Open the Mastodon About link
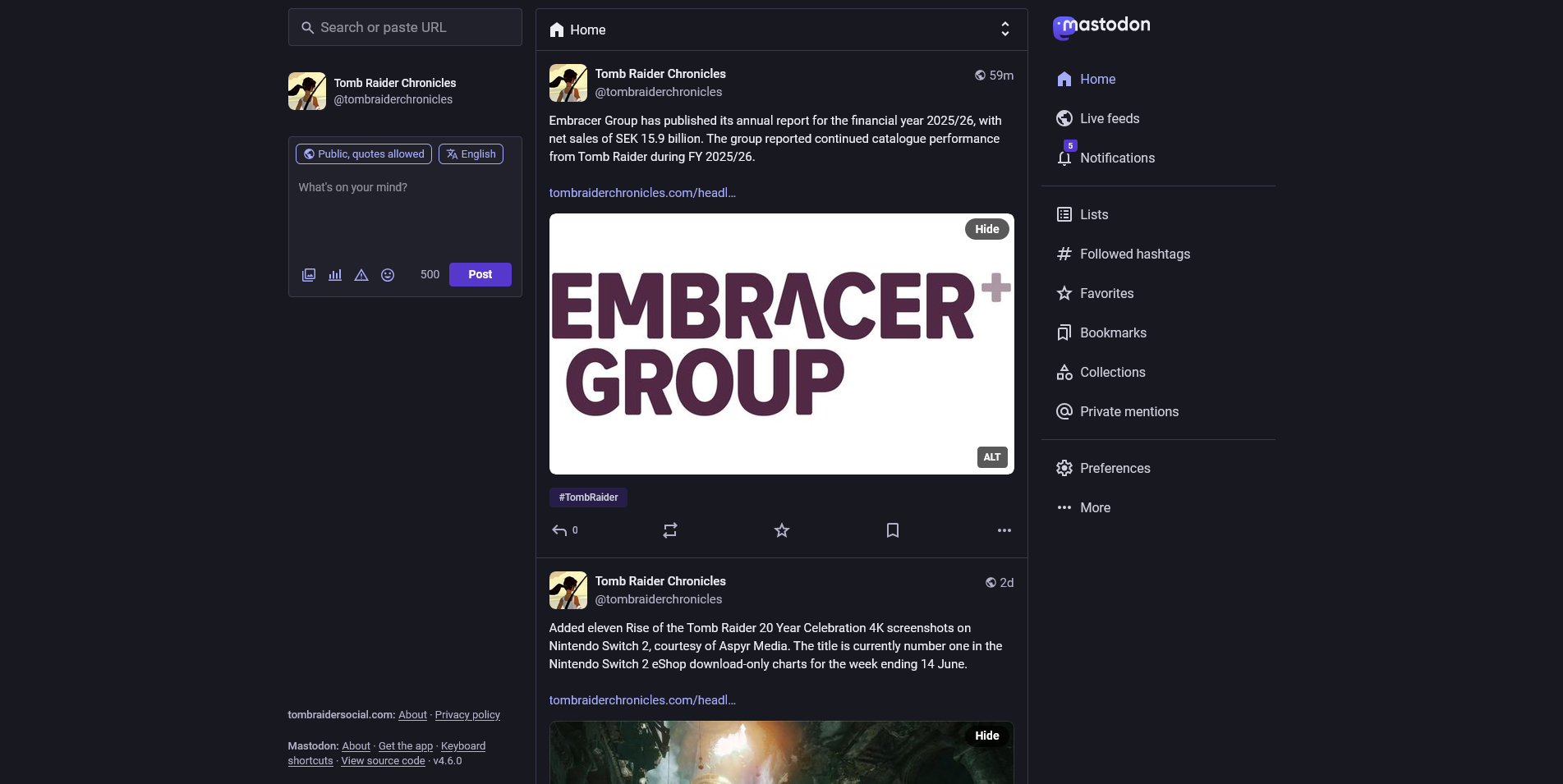This screenshot has height=784, width=1563. [356, 746]
